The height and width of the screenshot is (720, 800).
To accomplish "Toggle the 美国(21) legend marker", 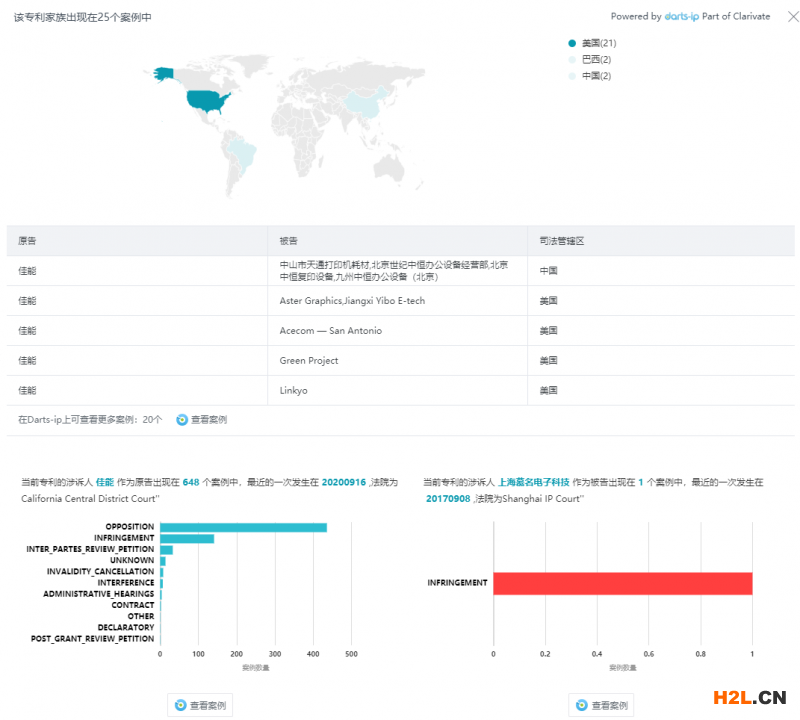I will (572, 43).
